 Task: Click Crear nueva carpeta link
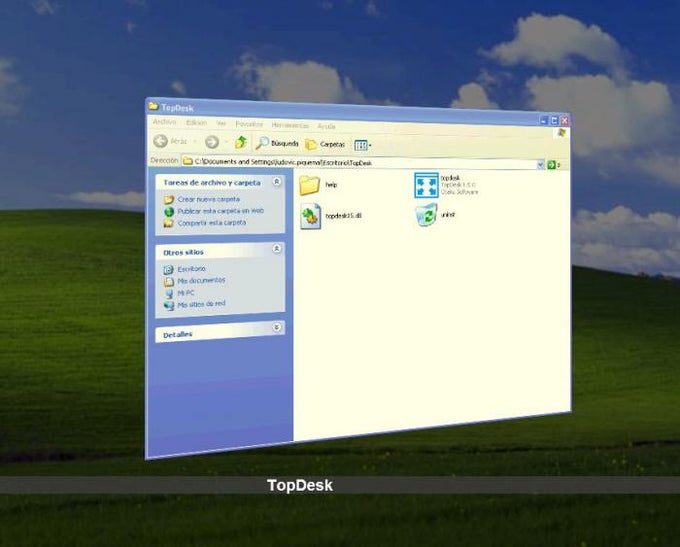209,199
